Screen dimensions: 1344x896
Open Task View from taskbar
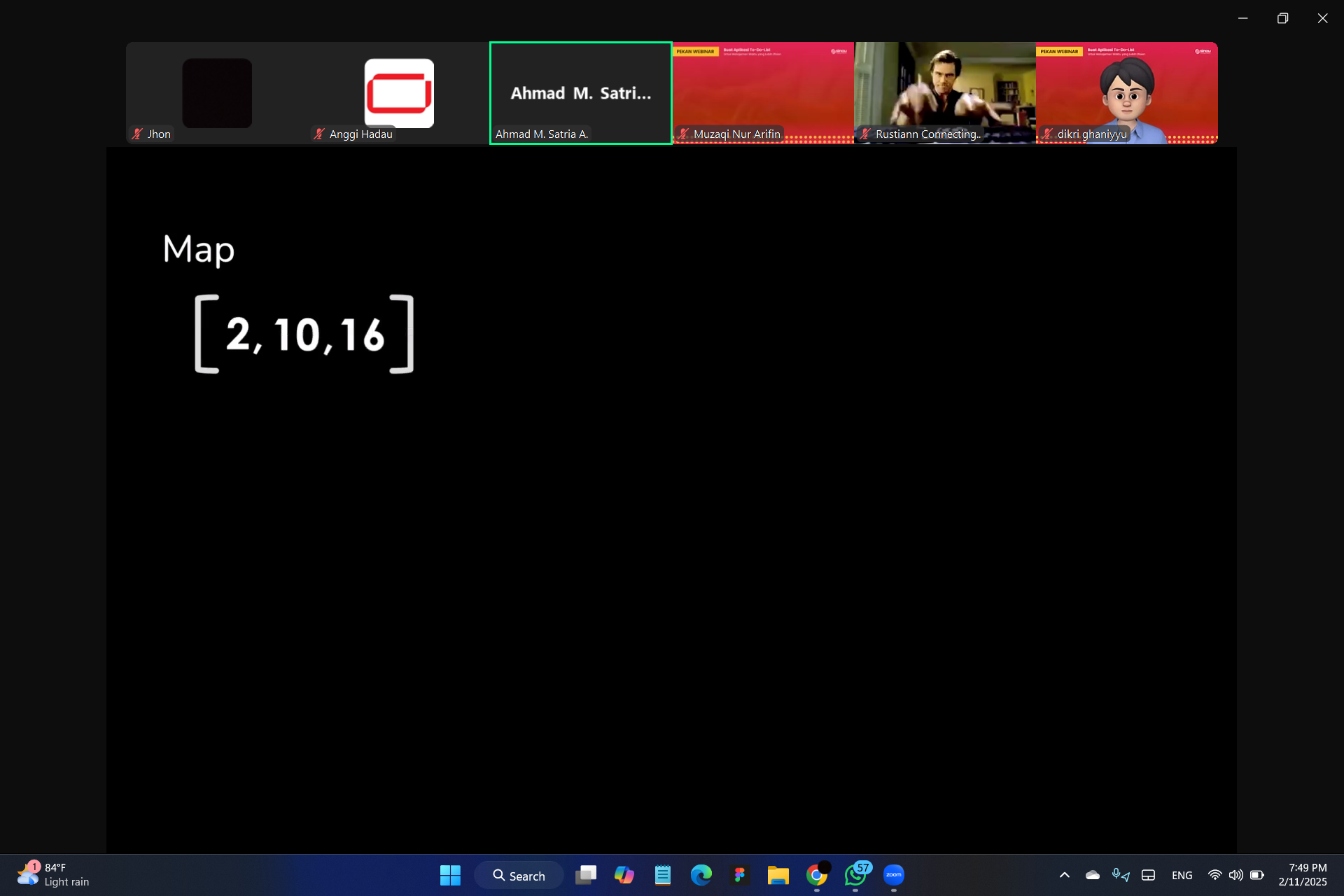586,875
